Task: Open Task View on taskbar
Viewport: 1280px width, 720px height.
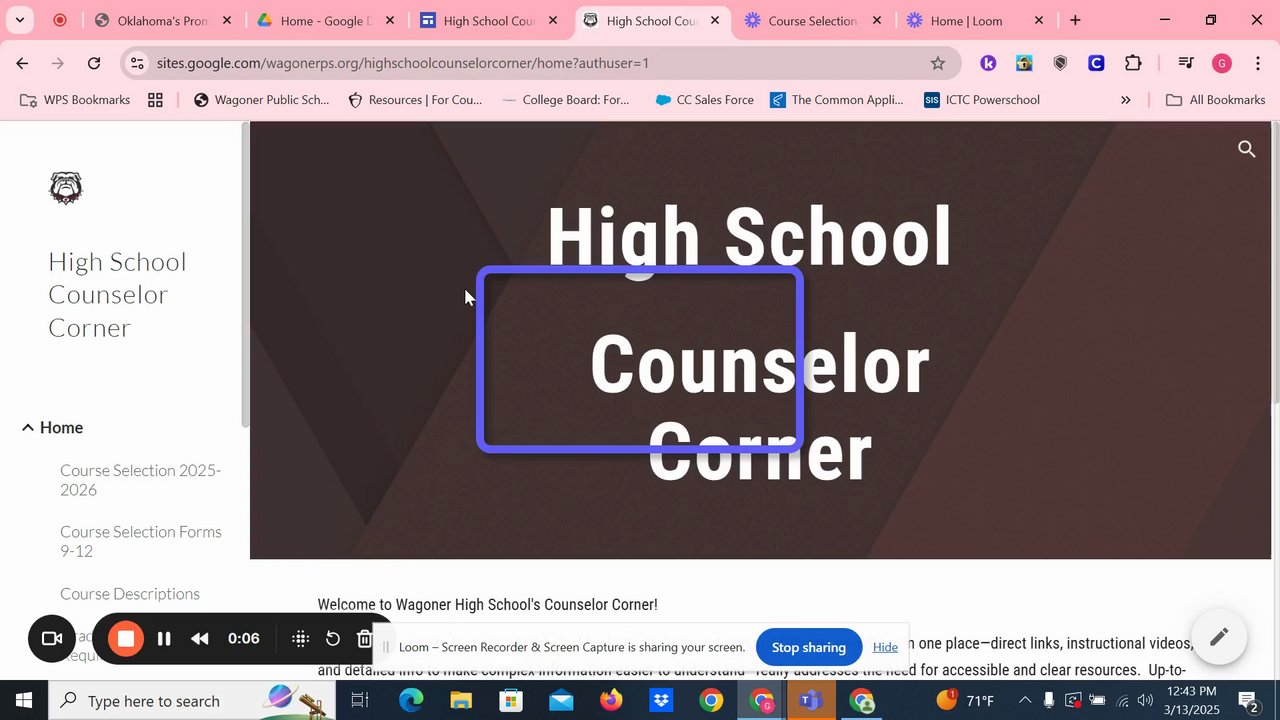Action: [x=360, y=700]
